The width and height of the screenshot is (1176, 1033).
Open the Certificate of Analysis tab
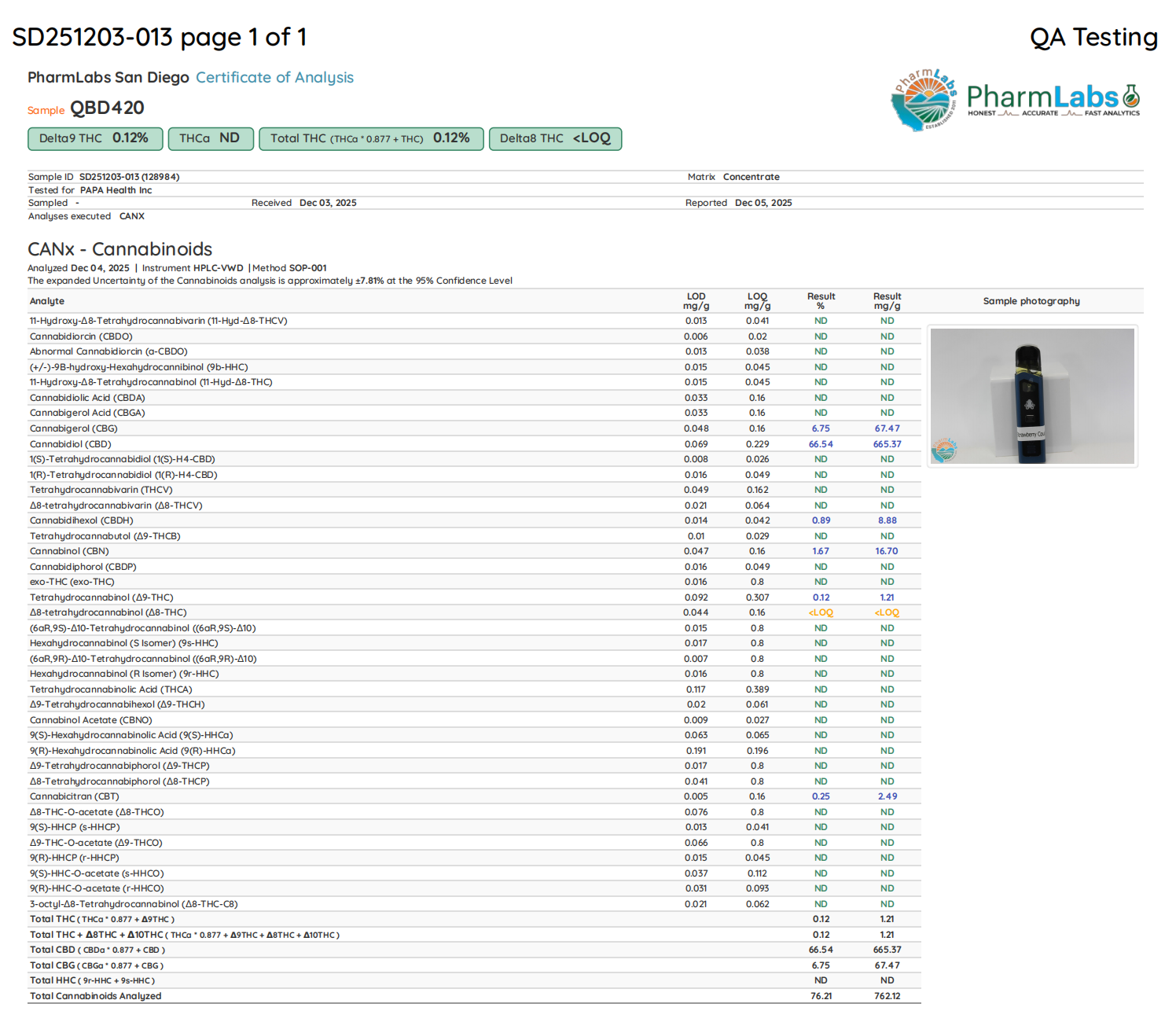pyautogui.click(x=274, y=77)
